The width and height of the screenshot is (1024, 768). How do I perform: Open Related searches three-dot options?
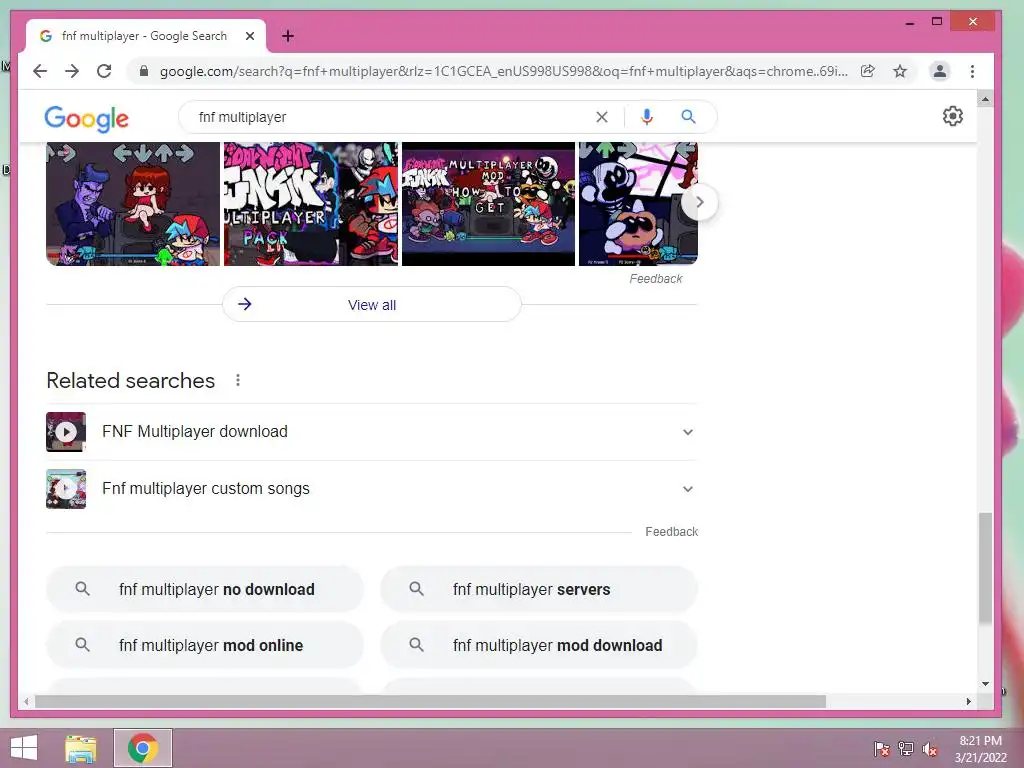point(238,380)
